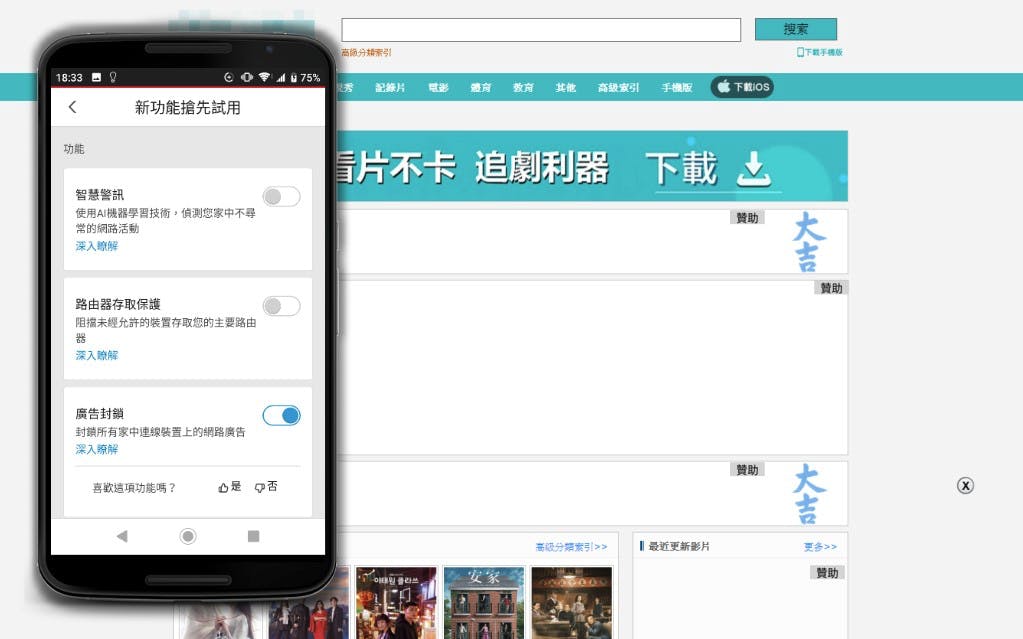Viewport: 1023px width, 639px height.
Task: Click 下載手機版 link with phone icon
Action: [819, 52]
